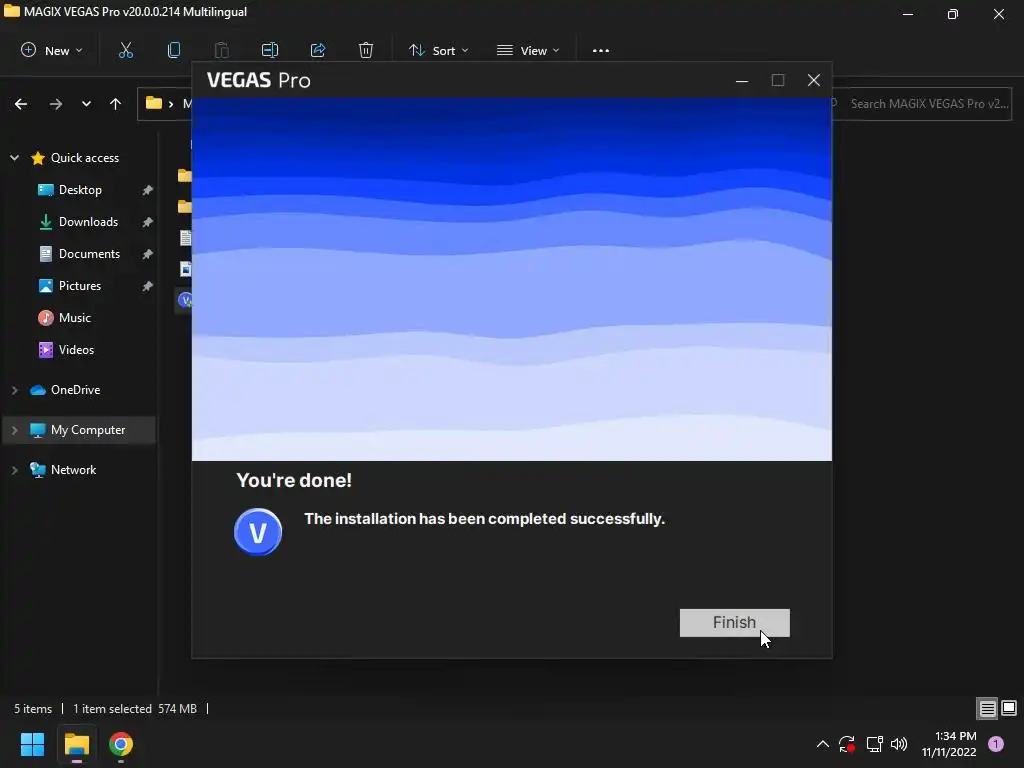Click the Cut scissors icon in Explorer toolbar
This screenshot has height=768, width=1024.
(x=125, y=50)
